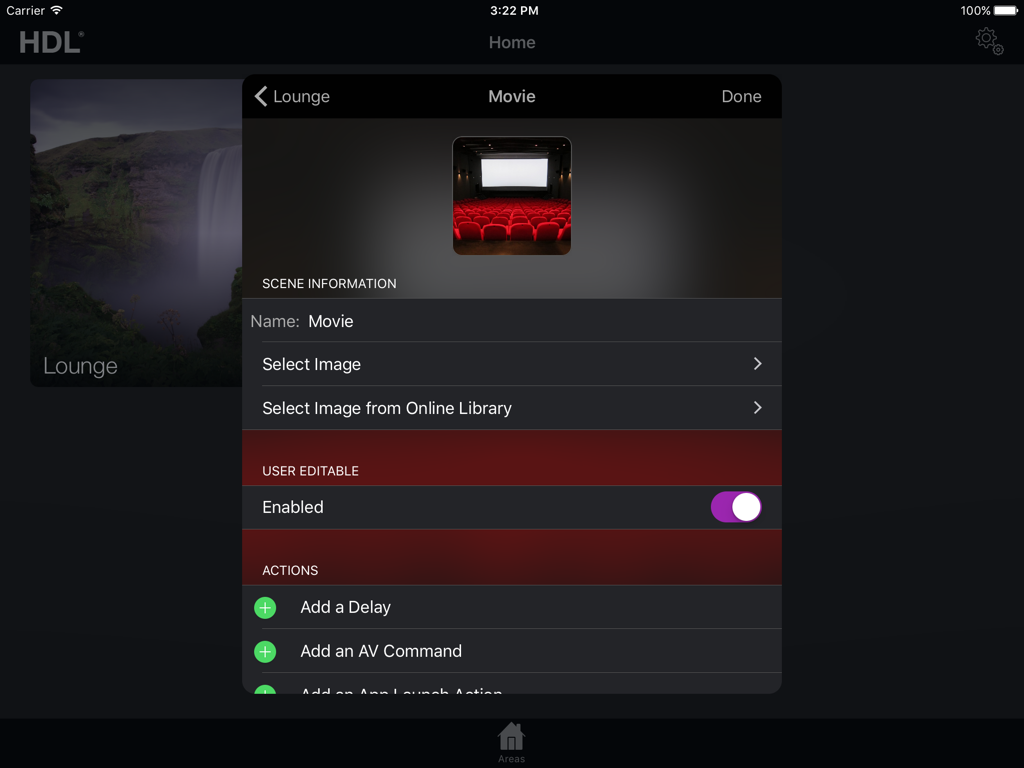Image resolution: width=1024 pixels, height=768 pixels.
Task: Tap the Wi-Fi status icon
Action: click(x=57, y=10)
